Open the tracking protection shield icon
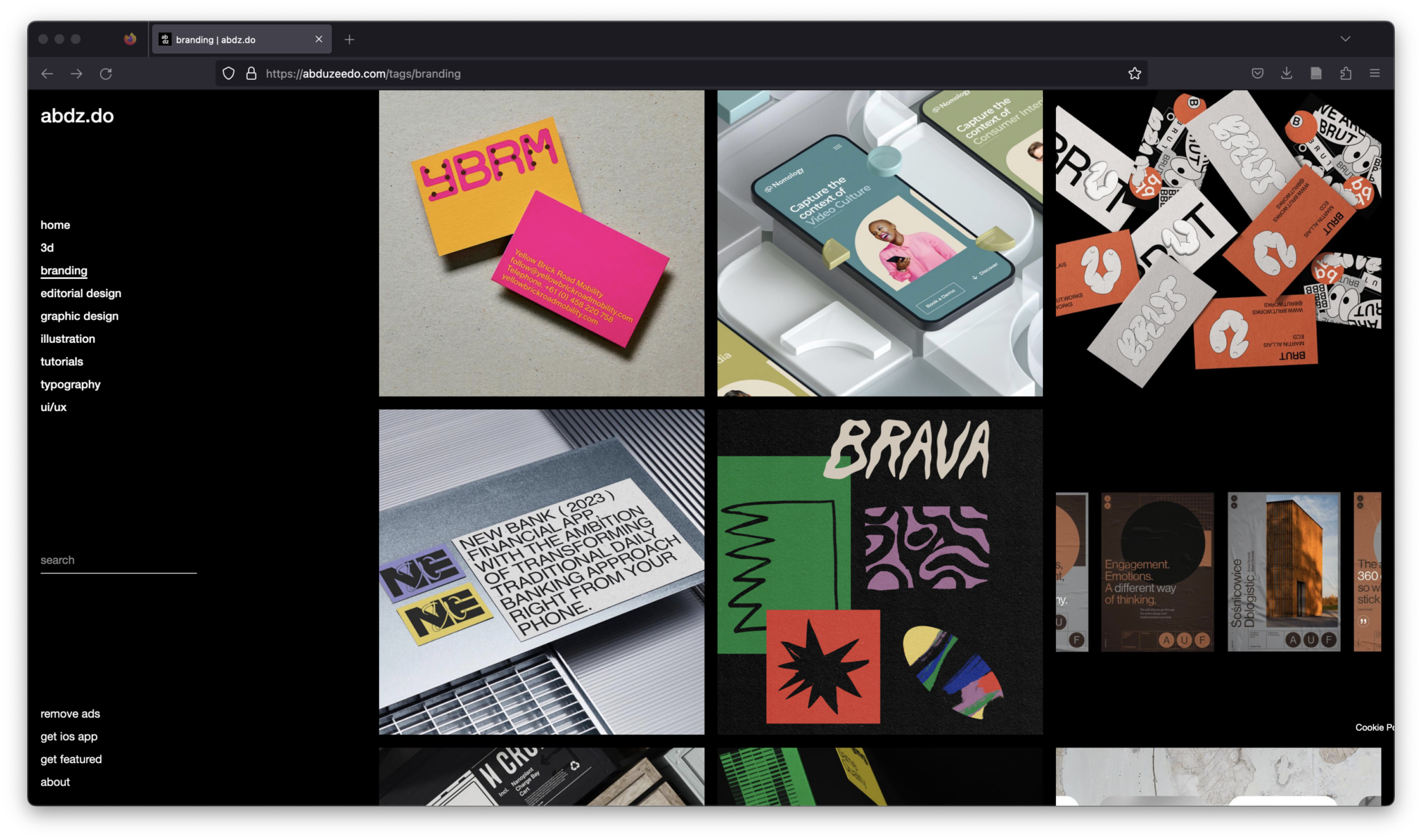The image size is (1422, 840). click(228, 74)
